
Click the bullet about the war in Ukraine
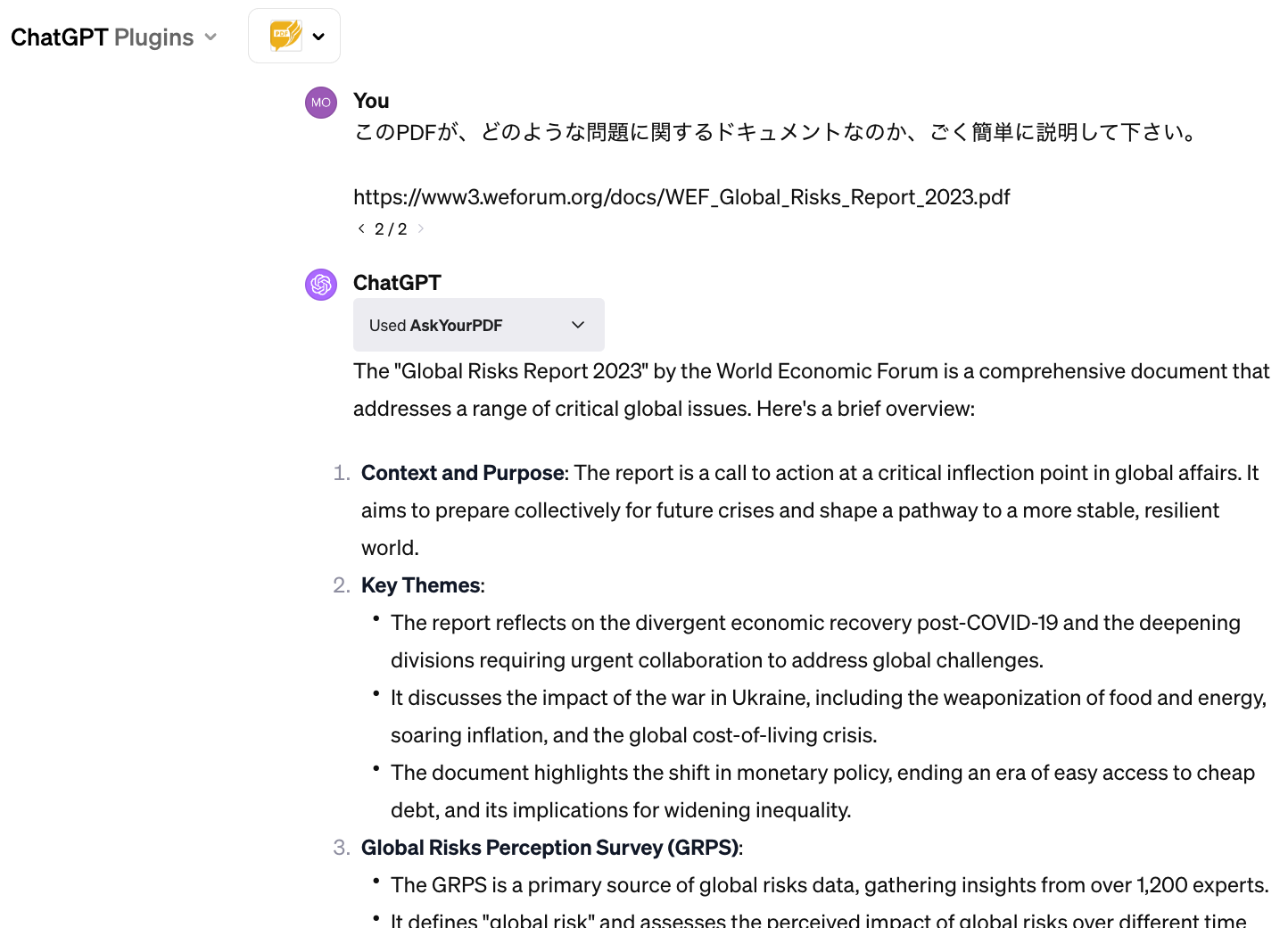[828, 698]
